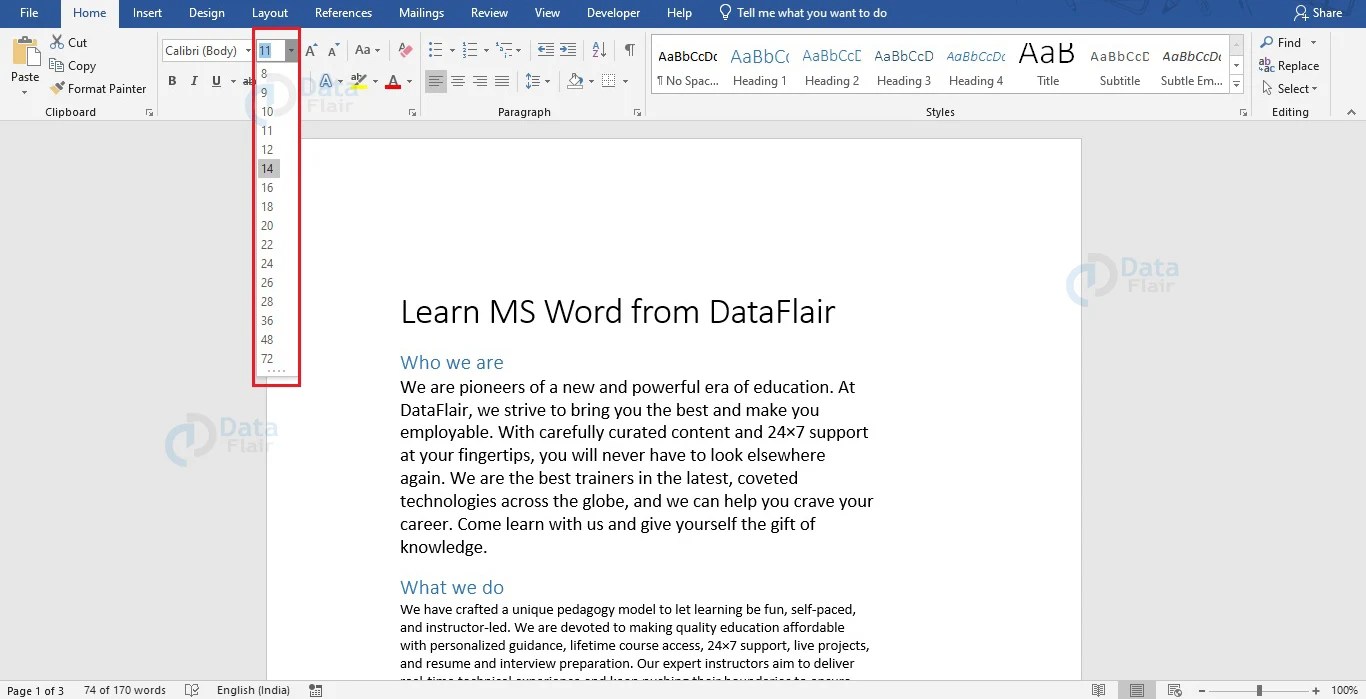Click the Borders icon in Paragraph group
Image resolution: width=1366 pixels, height=699 pixels.
609,81
